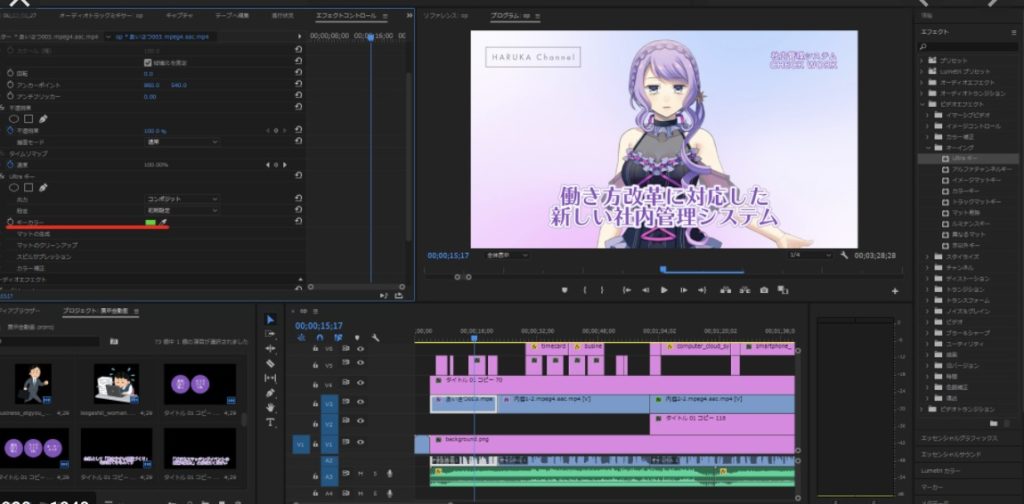Screen dimensions: 1024x504
Task: Solo audio track A3 with S button
Action: pos(375,473)
